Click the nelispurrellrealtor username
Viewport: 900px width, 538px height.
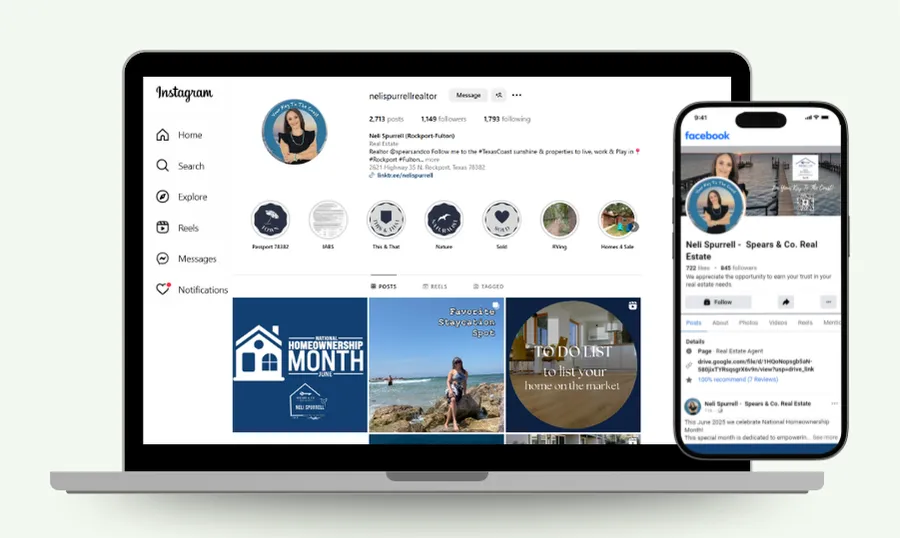click(403, 96)
